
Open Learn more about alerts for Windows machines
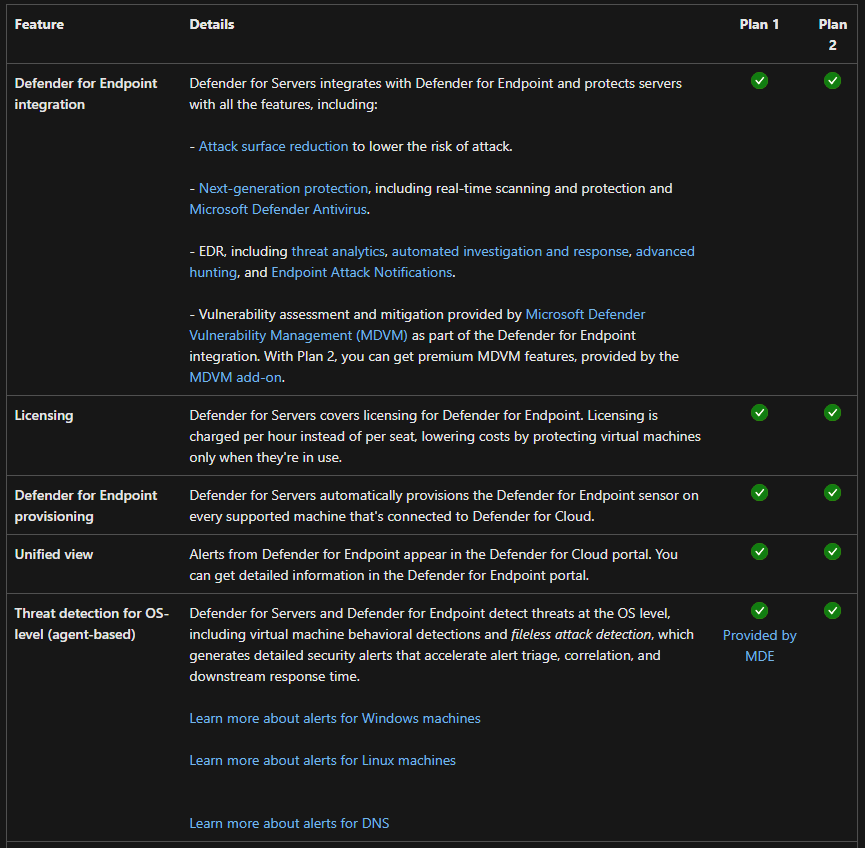(335, 718)
